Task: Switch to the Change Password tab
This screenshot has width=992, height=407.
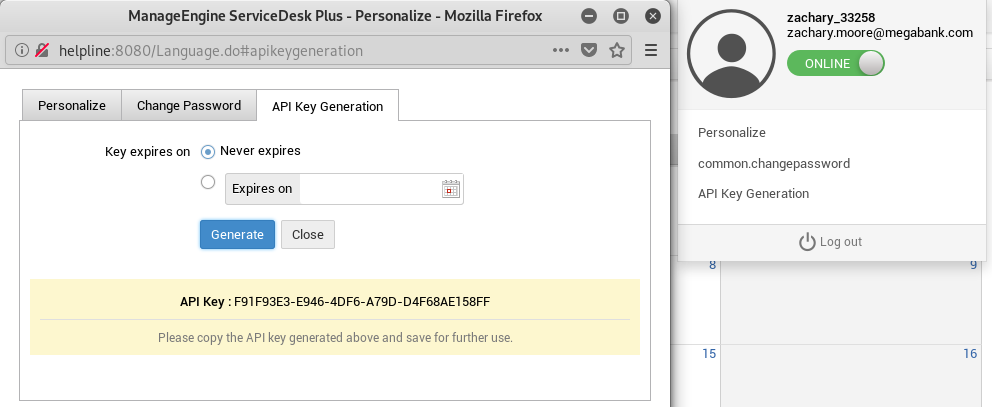Action: click(x=189, y=106)
